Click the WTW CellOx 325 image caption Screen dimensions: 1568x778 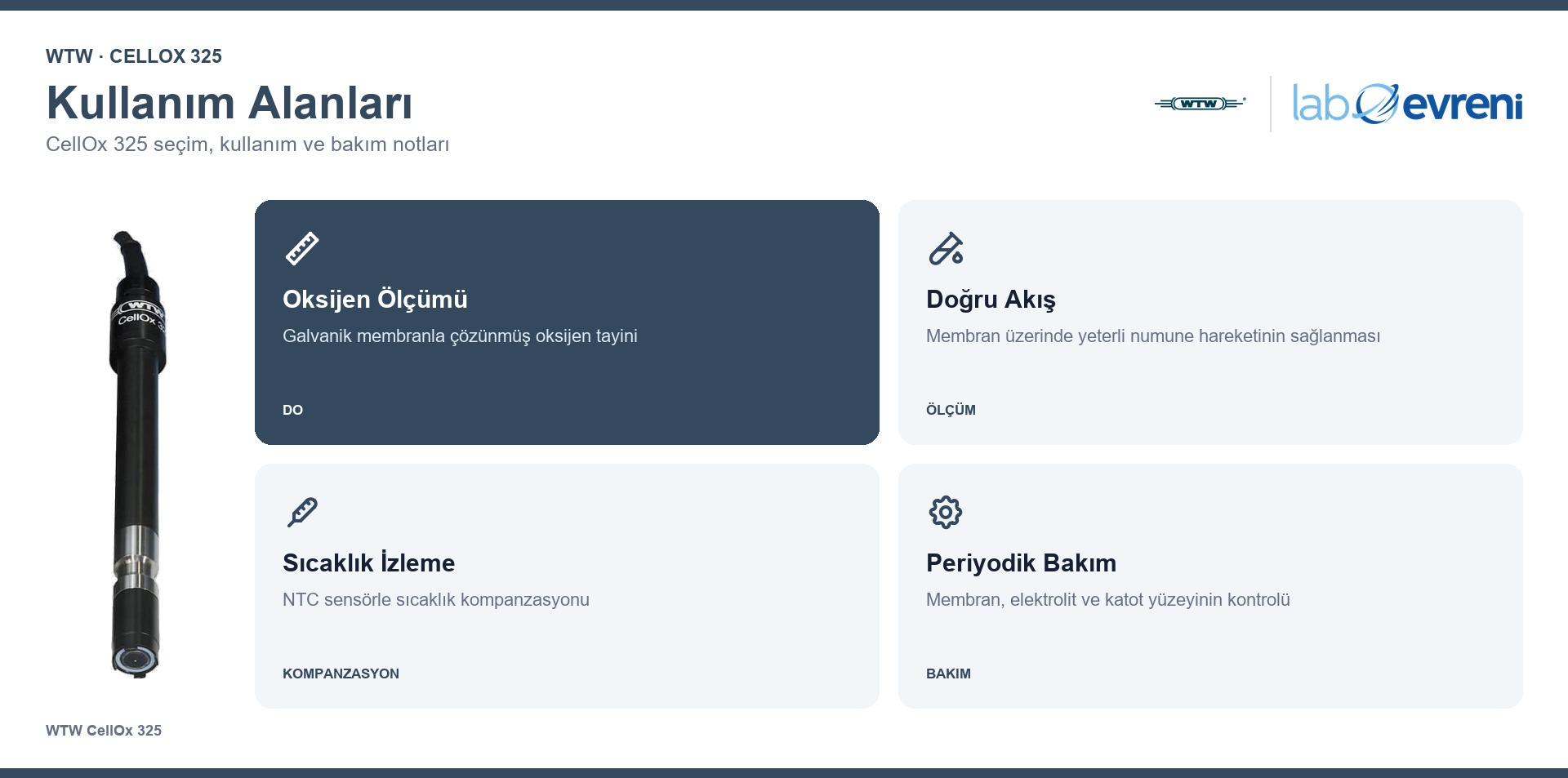click(104, 731)
